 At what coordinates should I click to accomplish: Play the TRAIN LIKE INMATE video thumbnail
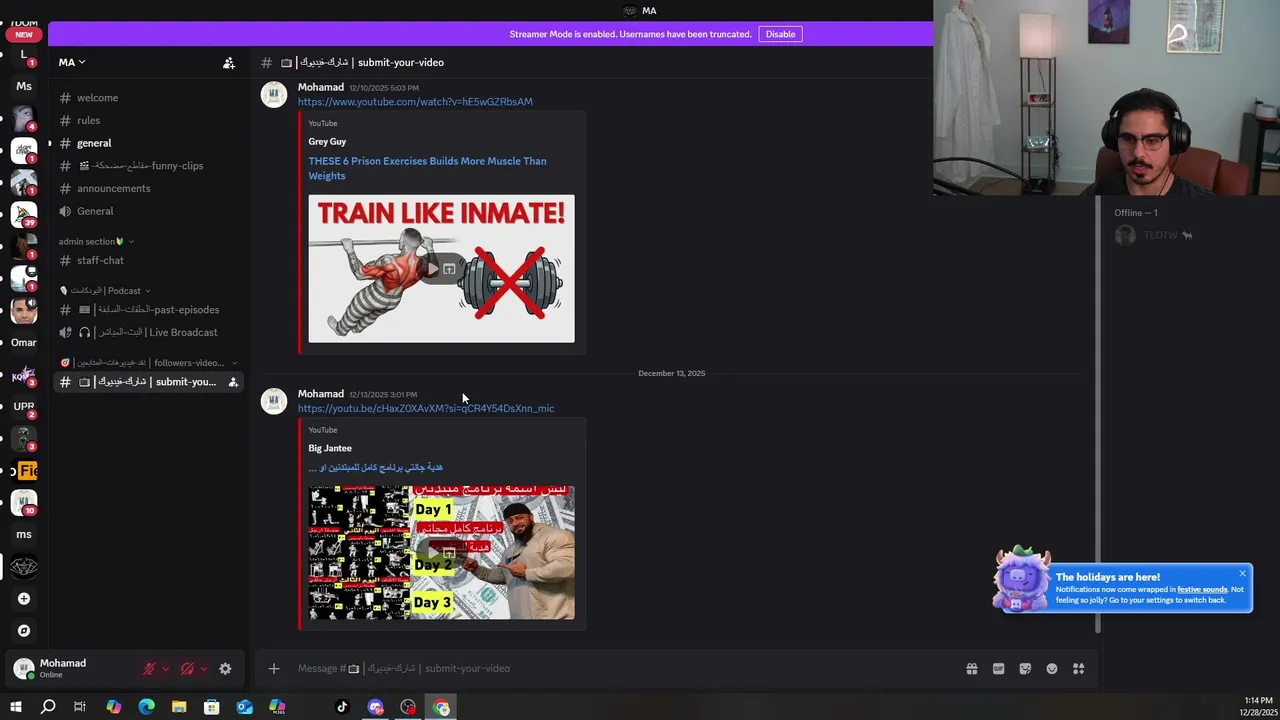tap(441, 268)
